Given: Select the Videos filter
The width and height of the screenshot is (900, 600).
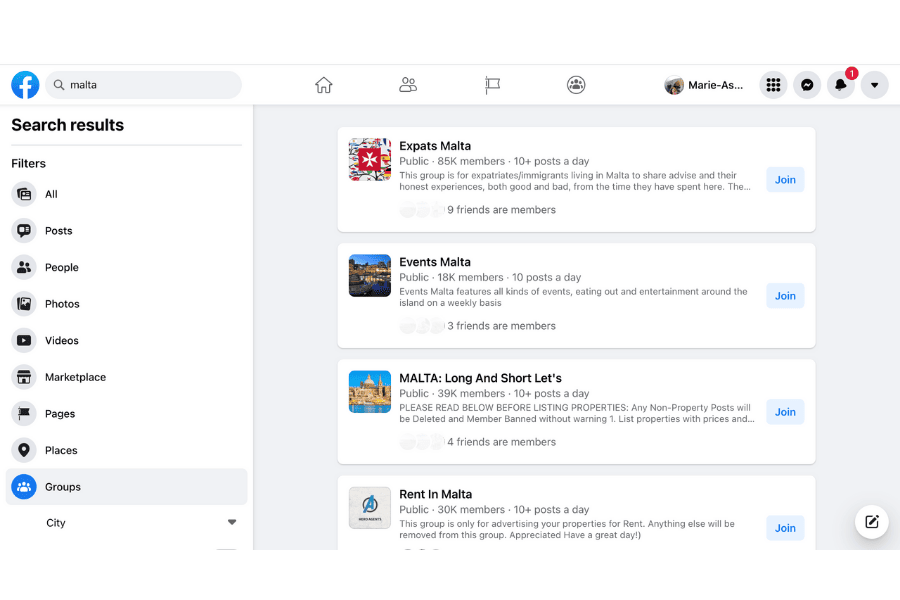Looking at the screenshot, I should pos(126,340).
